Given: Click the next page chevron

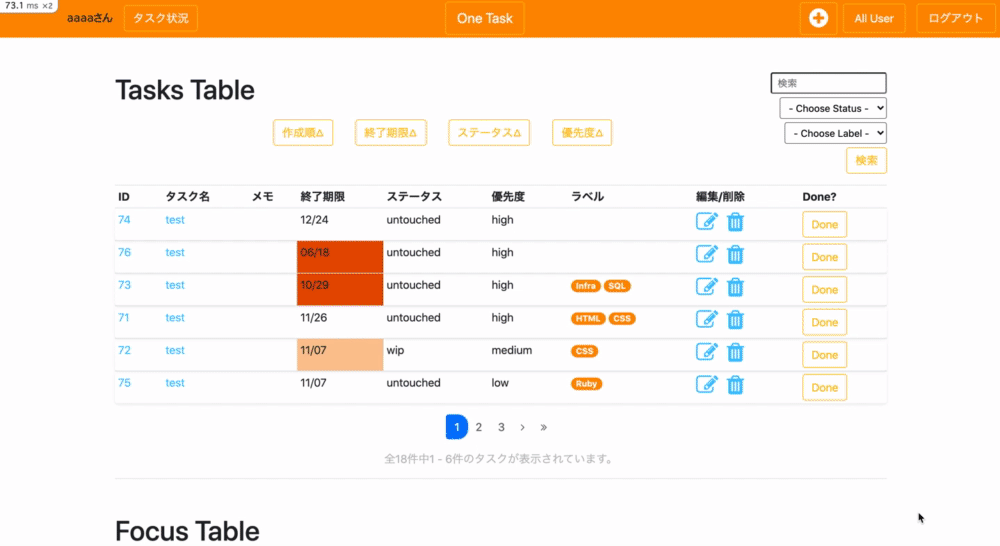Looking at the screenshot, I should pos(522,427).
